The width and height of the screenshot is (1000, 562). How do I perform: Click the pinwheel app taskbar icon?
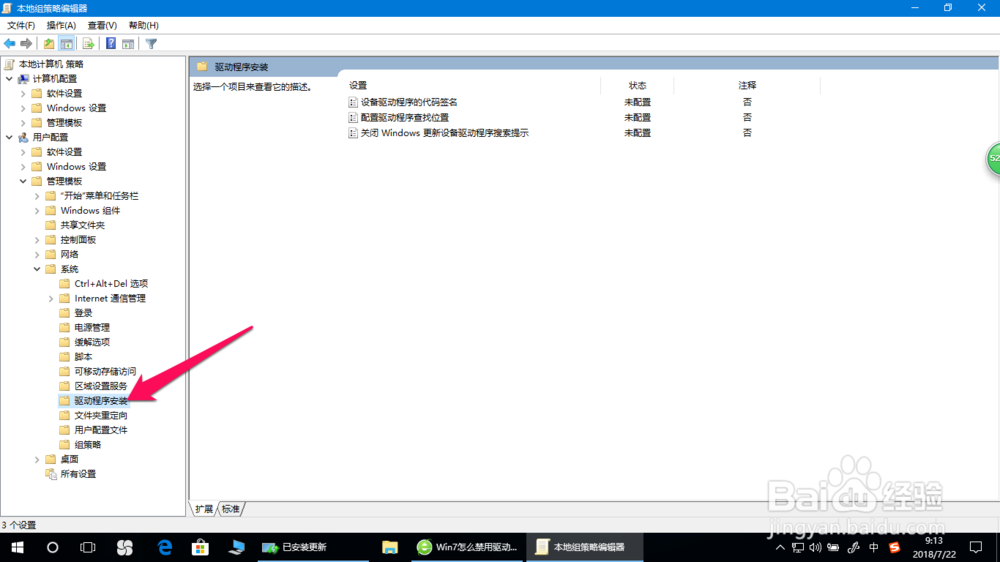tap(125, 547)
